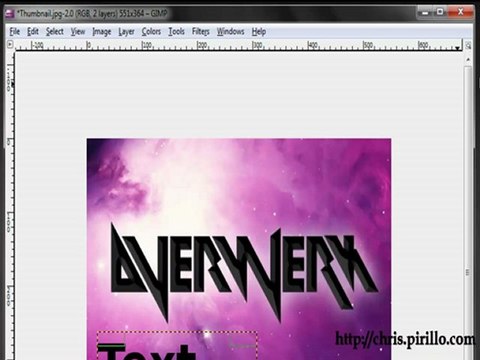Click the GIMP window icon in title bar
This screenshot has width=480, height=360.
(x=10, y=14)
